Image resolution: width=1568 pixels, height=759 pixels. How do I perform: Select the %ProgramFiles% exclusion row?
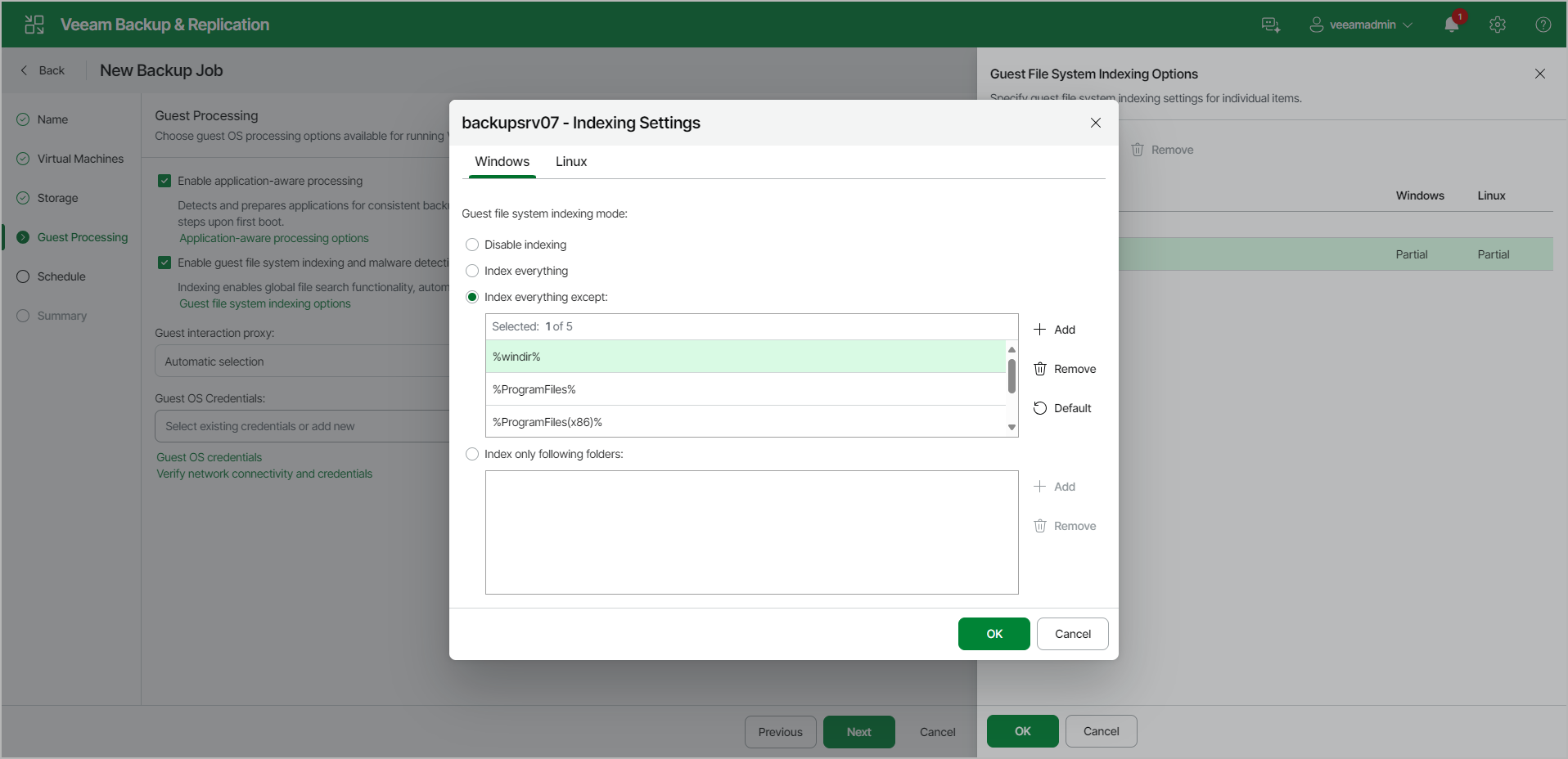coord(746,389)
